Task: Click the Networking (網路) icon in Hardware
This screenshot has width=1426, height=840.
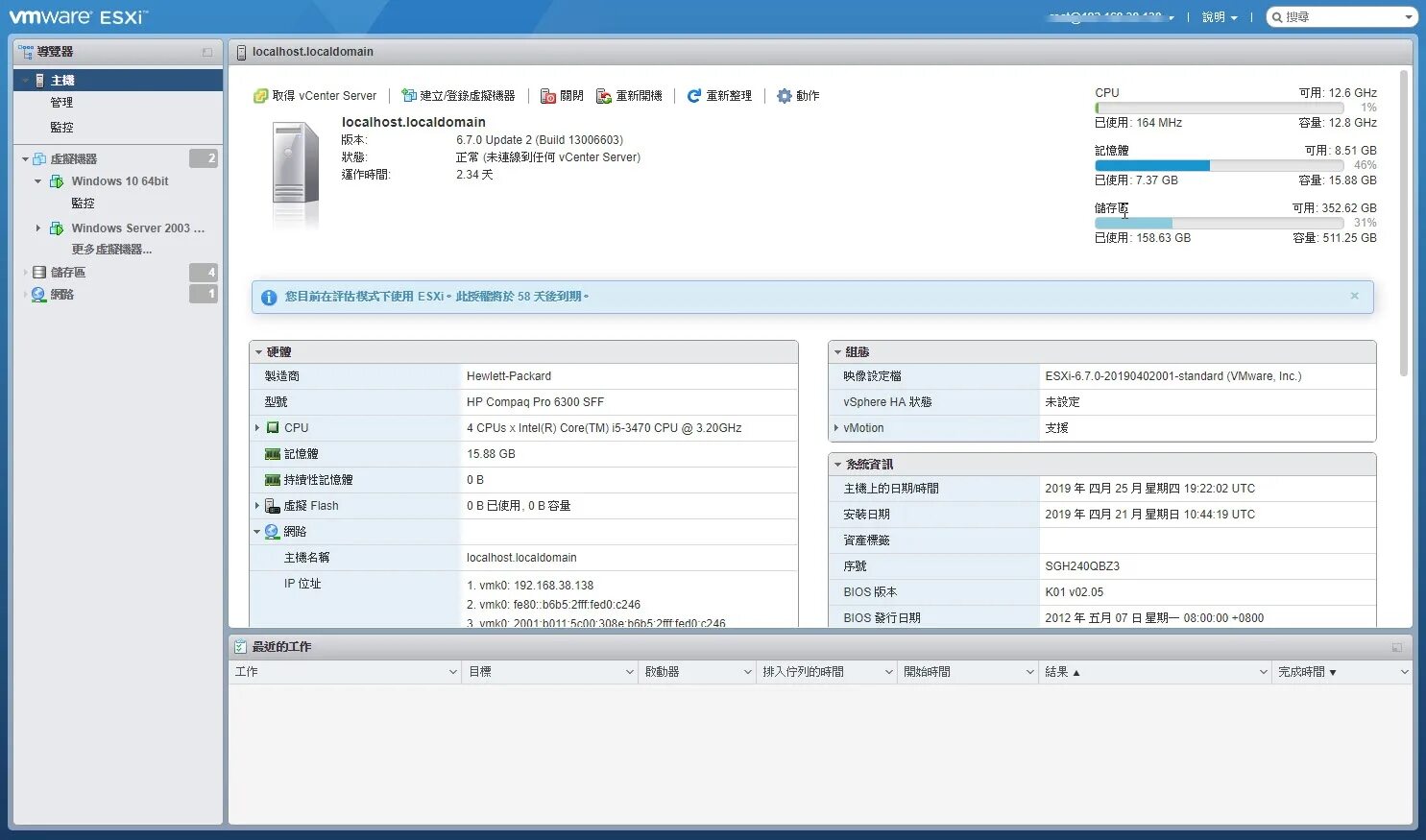Action: point(273,532)
